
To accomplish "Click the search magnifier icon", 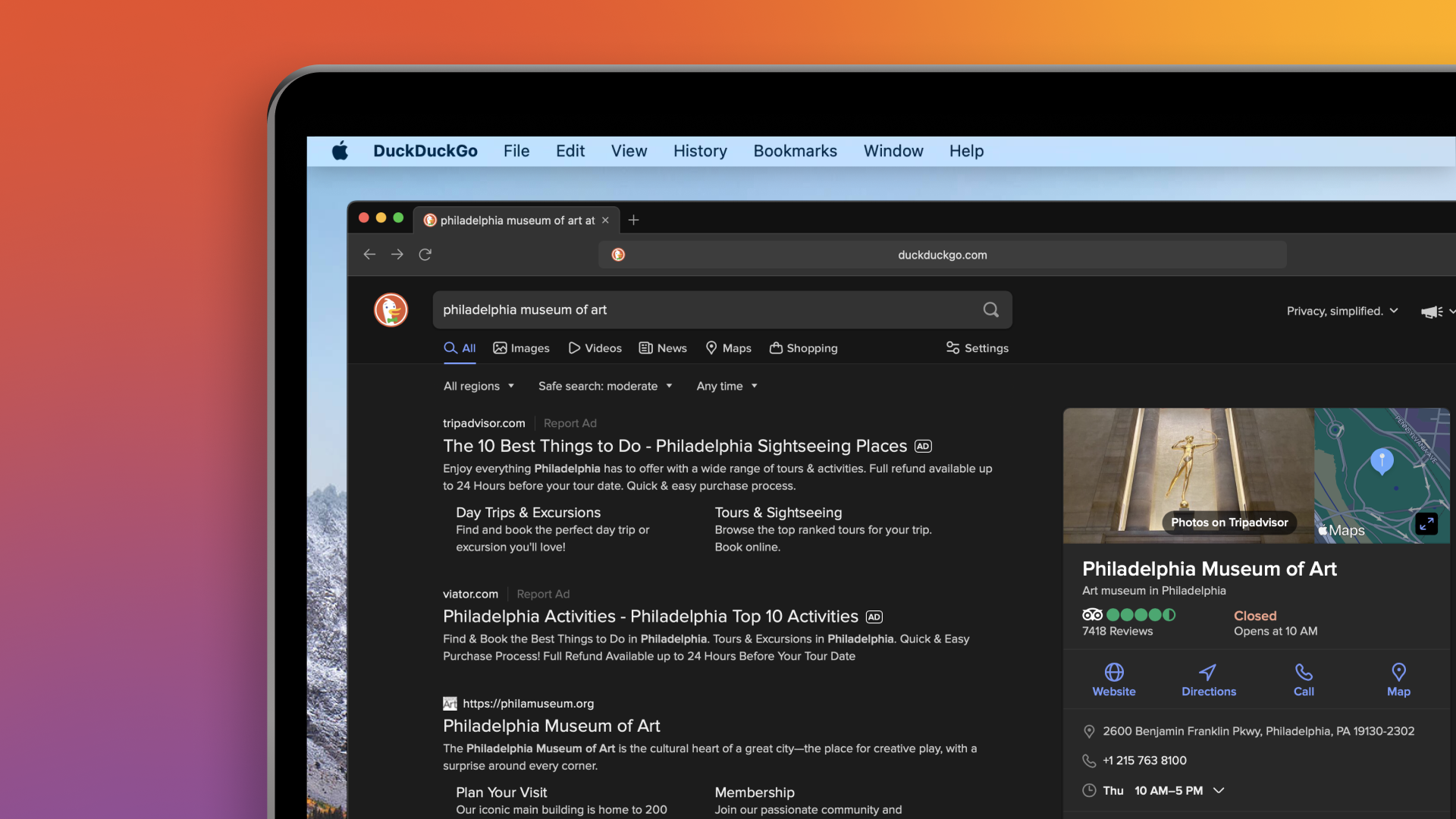I will [990, 309].
